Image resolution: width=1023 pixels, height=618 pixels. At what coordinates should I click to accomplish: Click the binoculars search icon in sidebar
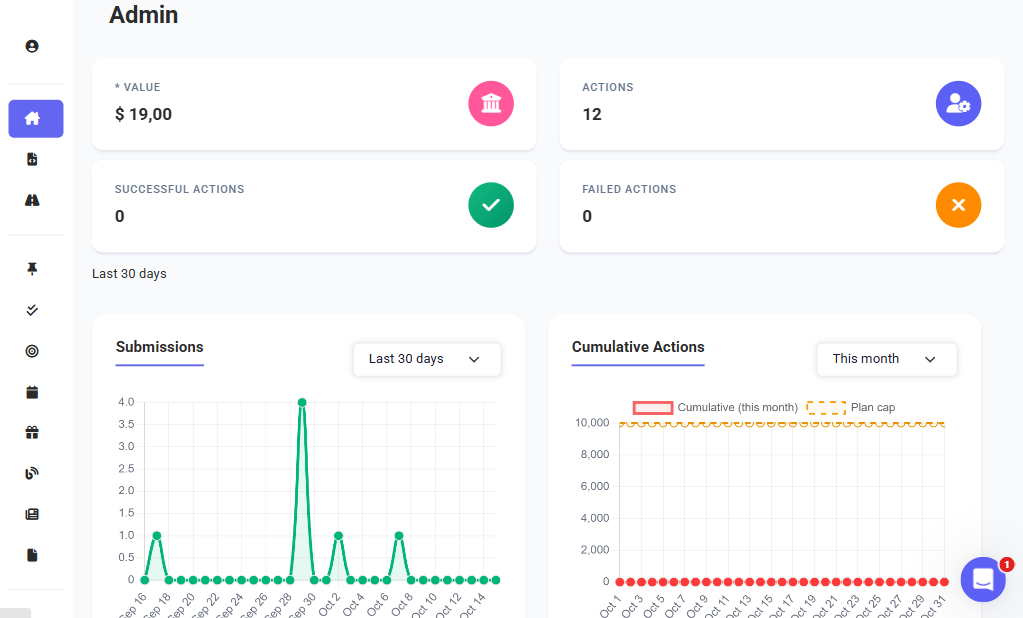point(31,200)
